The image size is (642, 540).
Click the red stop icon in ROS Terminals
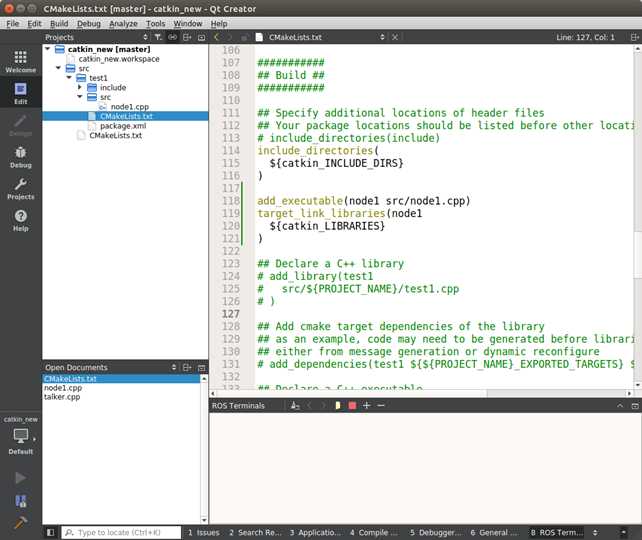tap(352, 406)
